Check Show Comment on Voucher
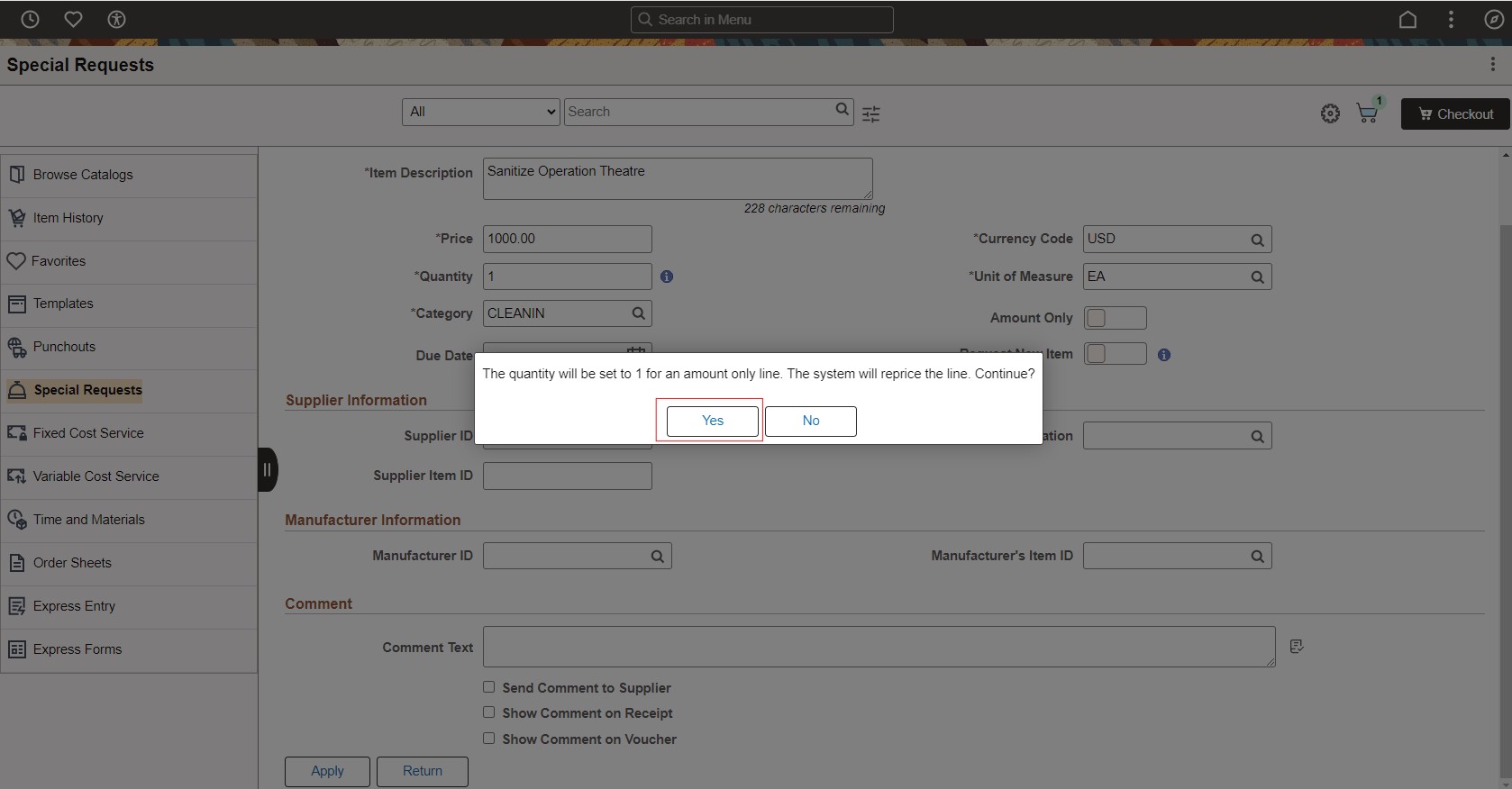 488,739
